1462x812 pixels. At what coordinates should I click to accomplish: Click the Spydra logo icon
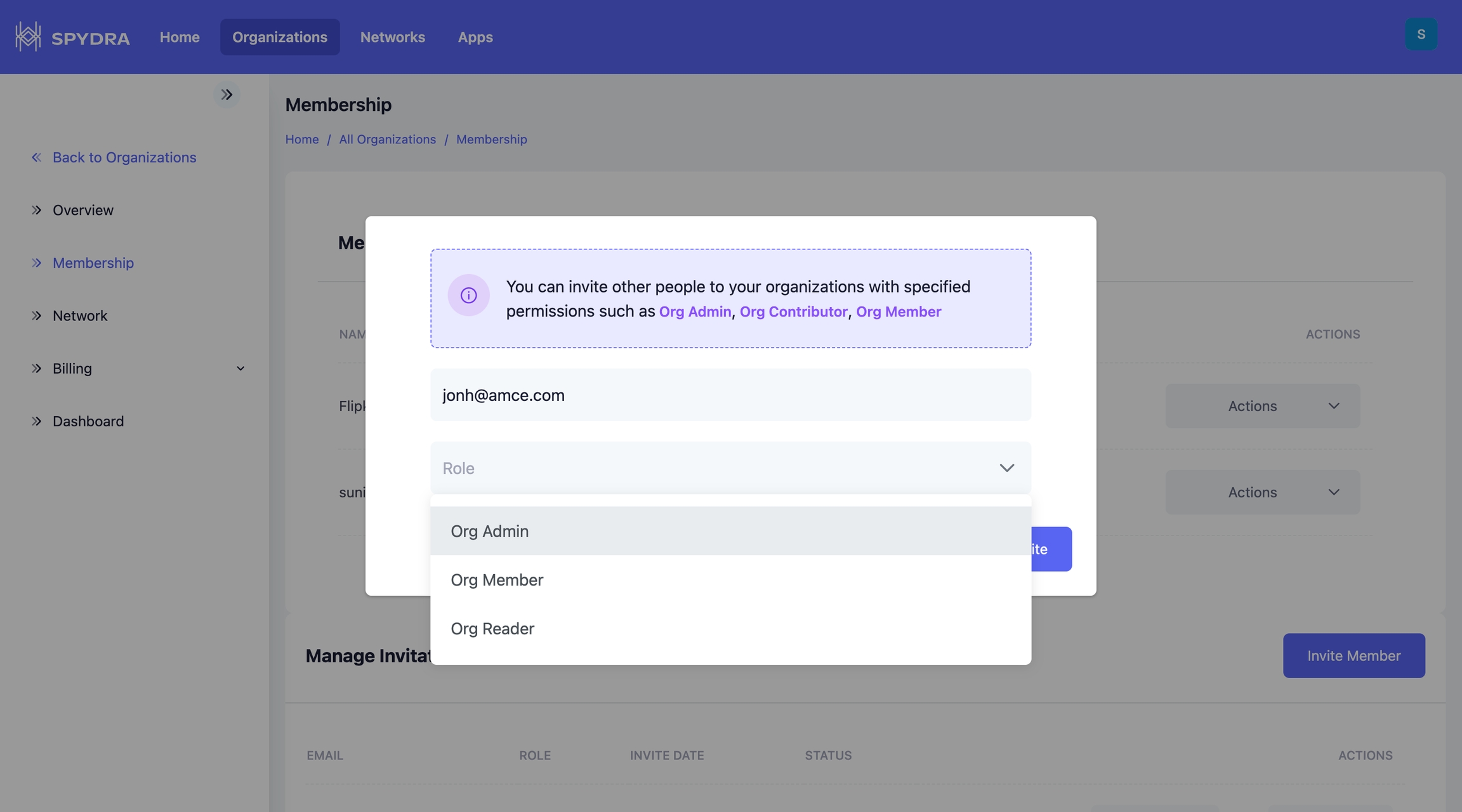28,37
